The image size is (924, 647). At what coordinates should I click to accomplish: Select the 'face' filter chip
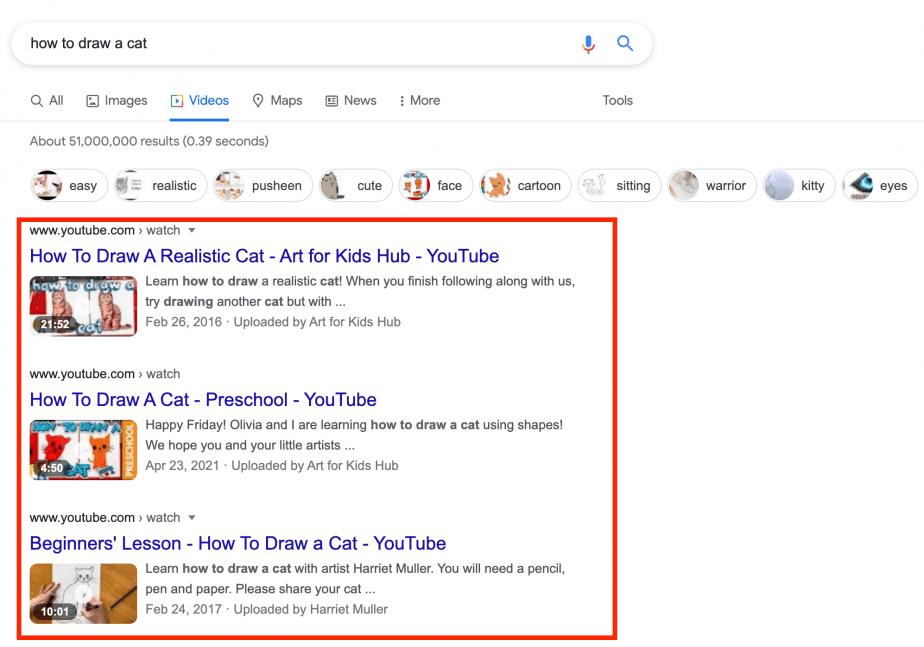(435, 186)
